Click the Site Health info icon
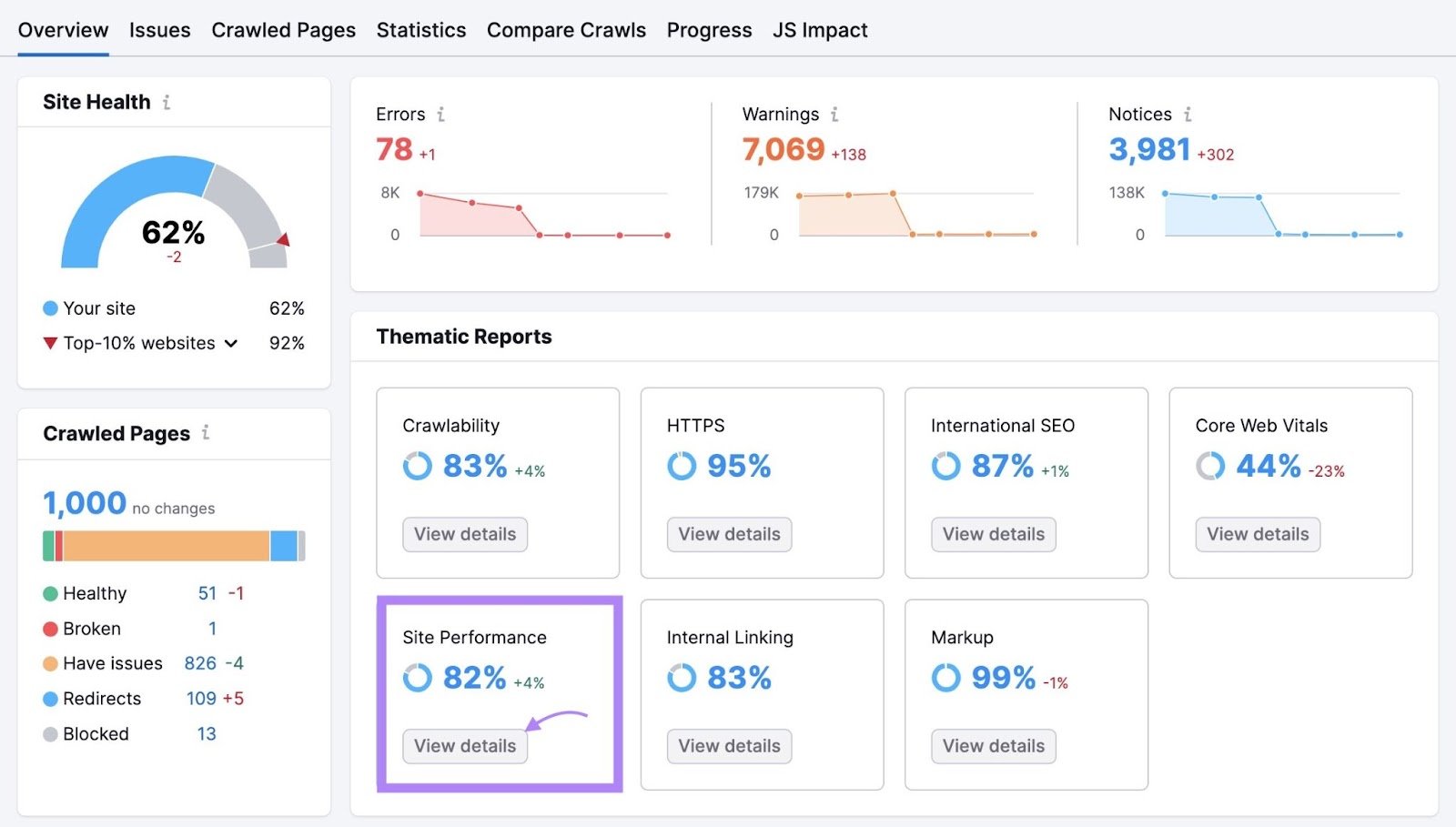The height and width of the screenshot is (827, 1456). (166, 103)
